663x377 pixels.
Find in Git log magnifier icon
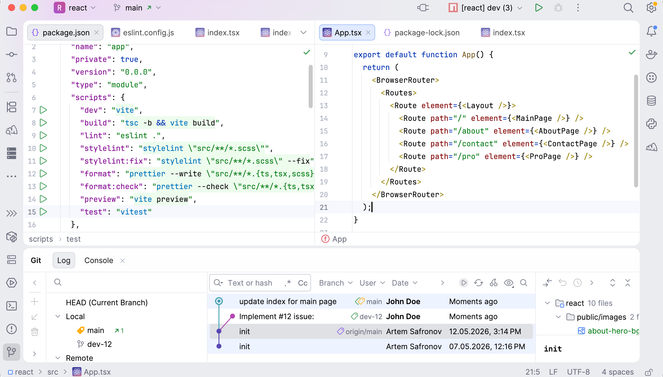click(523, 283)
